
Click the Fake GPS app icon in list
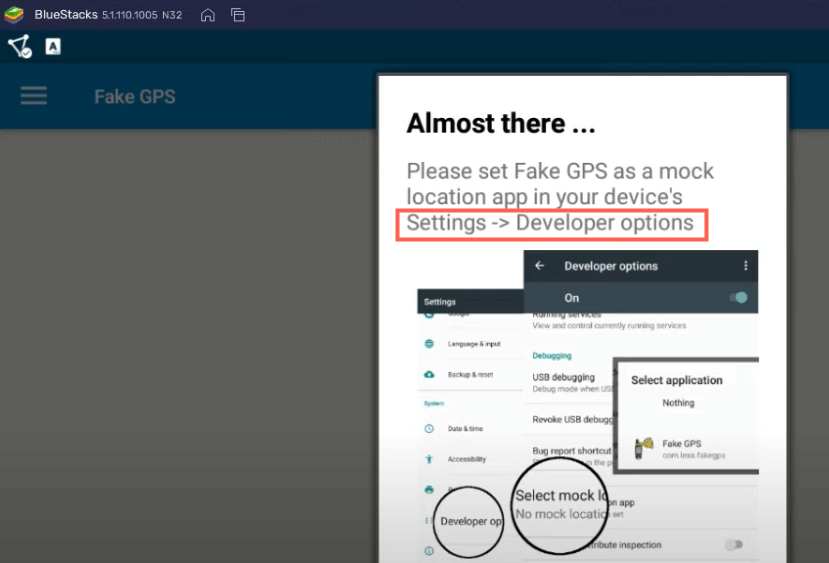point(645,448)
